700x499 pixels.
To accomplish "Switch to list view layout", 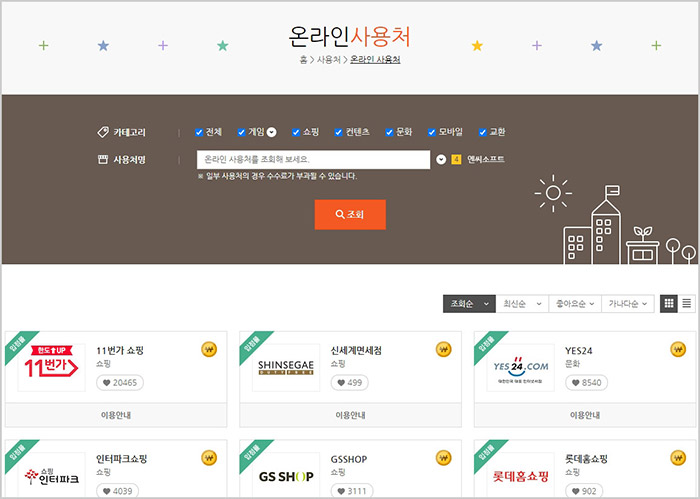I will pos(686,304).
